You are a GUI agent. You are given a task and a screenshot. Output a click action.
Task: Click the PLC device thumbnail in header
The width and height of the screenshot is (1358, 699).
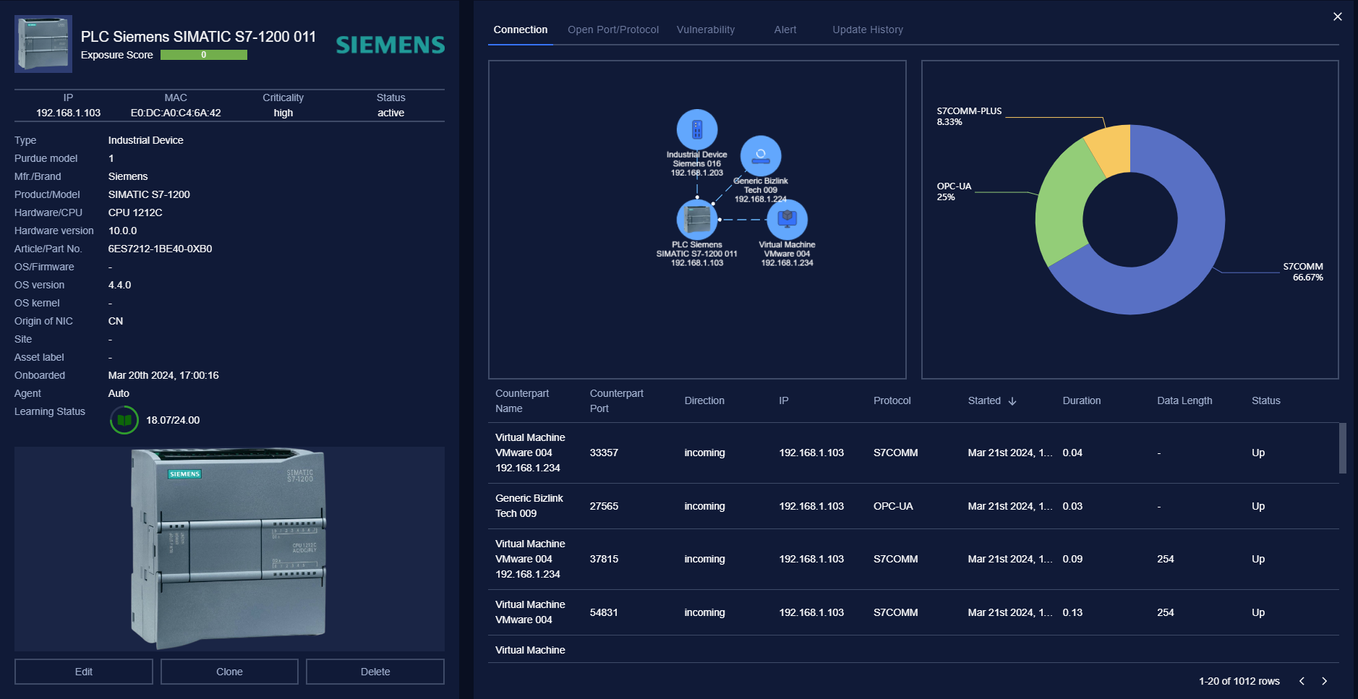43,44
